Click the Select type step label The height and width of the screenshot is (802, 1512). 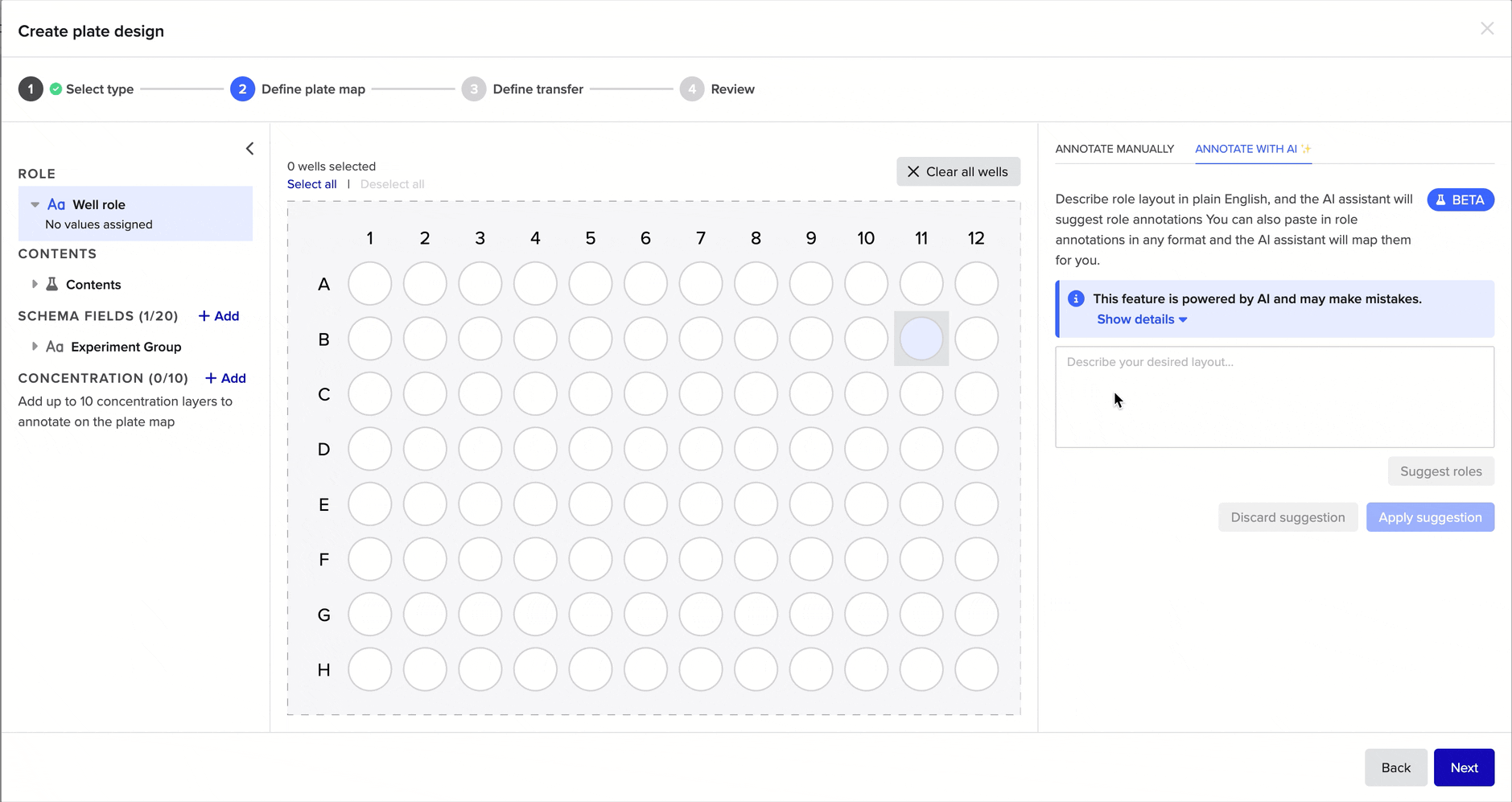coord(100,89)
